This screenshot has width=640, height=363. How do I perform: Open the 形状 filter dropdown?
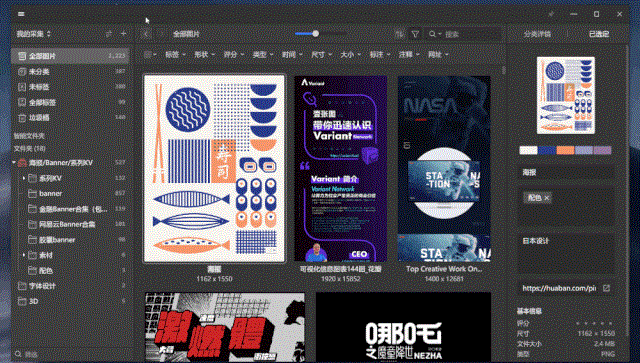204,54
